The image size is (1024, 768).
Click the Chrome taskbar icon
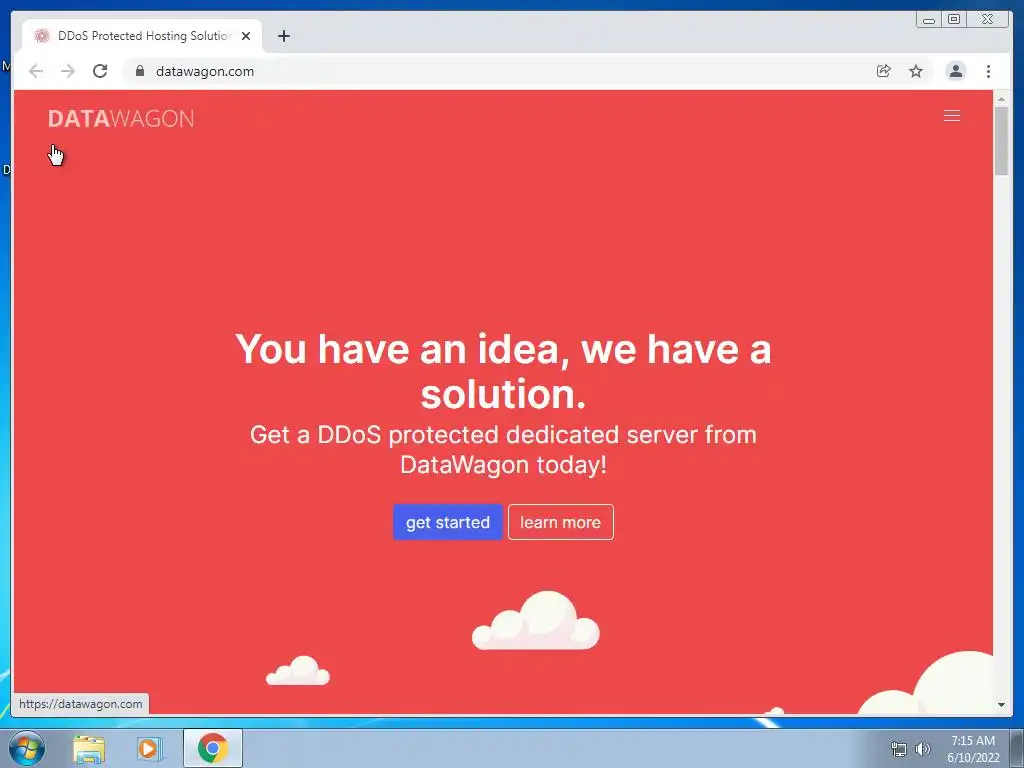click(213, 748)
